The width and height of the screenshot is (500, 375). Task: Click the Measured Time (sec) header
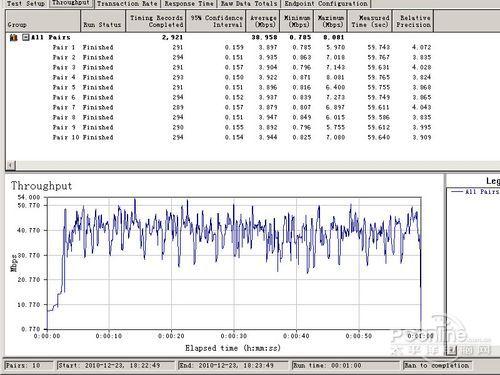tap(370, 21)
